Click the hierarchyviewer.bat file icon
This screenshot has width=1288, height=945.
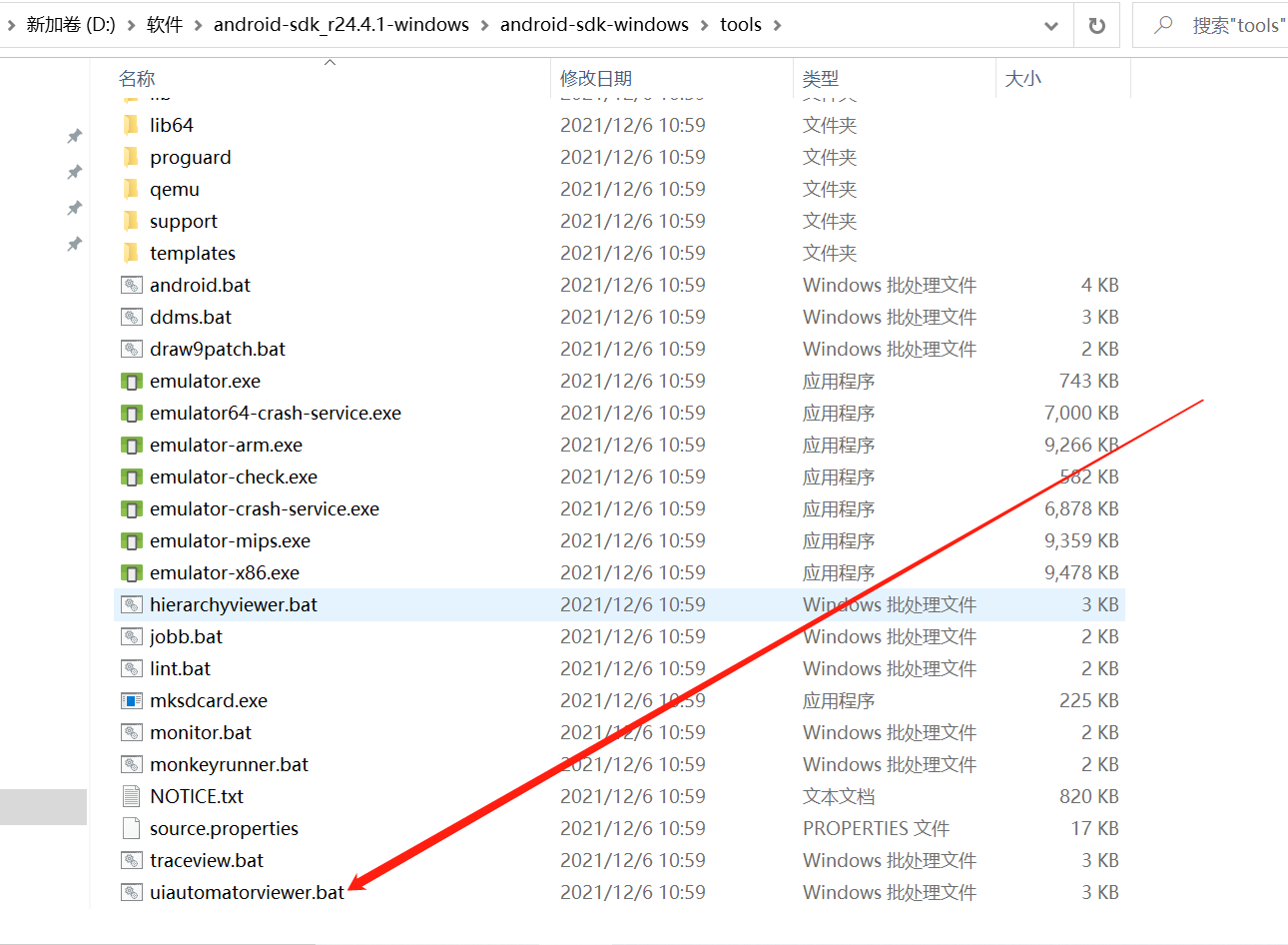pos(131,604)
